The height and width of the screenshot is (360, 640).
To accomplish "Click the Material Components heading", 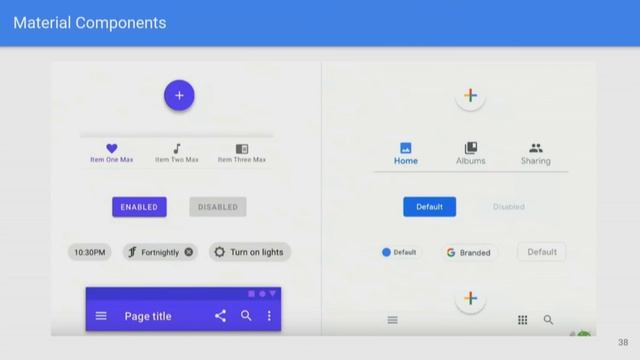I will (x=90, y=23).
